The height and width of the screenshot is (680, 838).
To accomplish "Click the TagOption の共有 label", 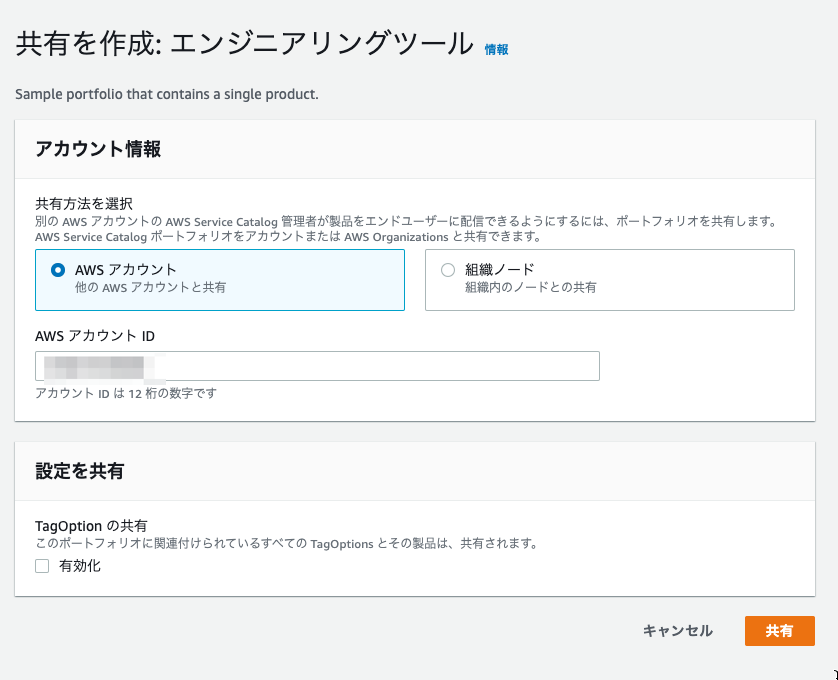I will 91,526.
